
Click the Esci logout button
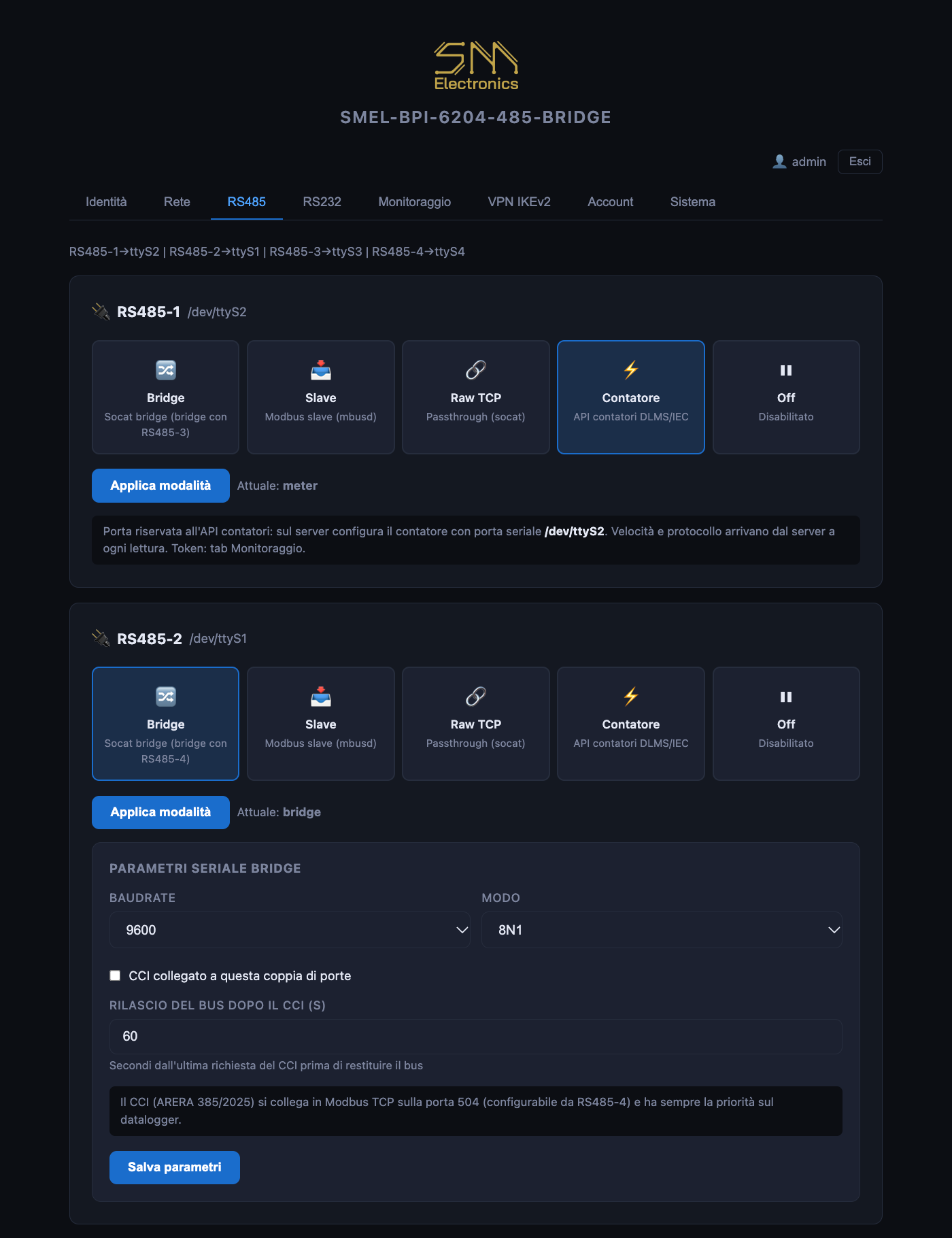tap(860, 161)
